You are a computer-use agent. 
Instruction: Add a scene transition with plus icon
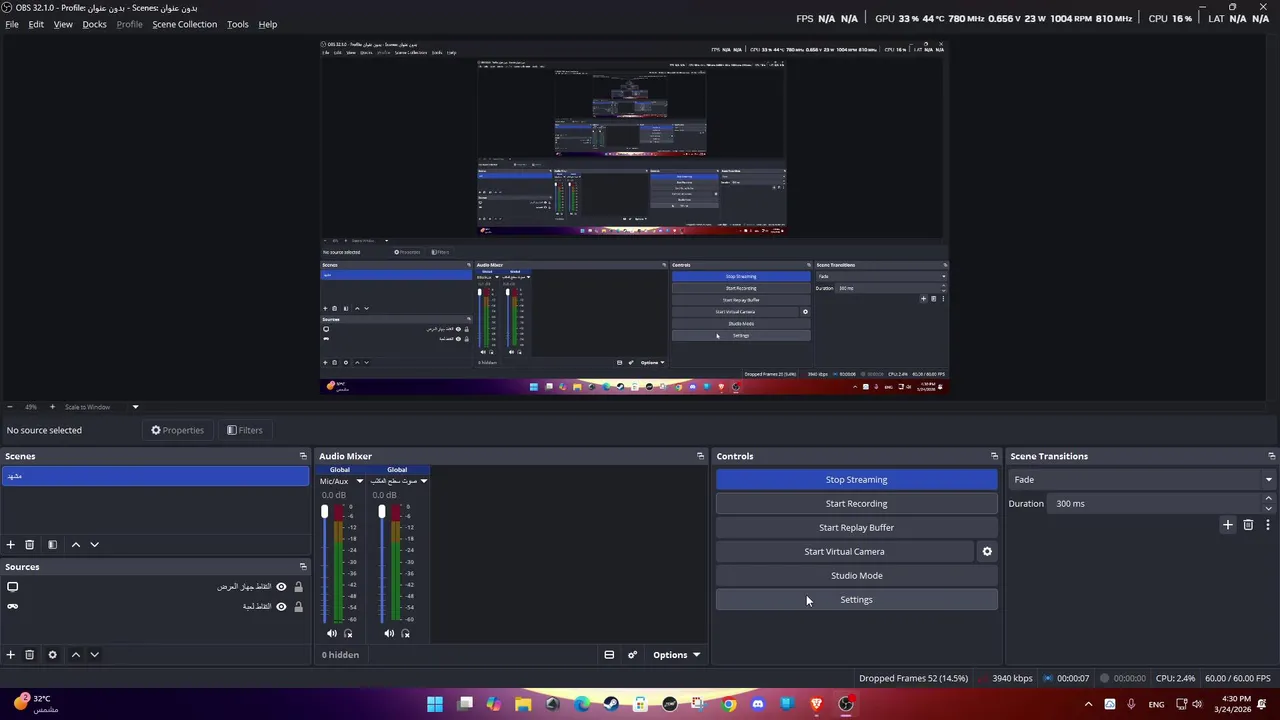click(1228, 525)
